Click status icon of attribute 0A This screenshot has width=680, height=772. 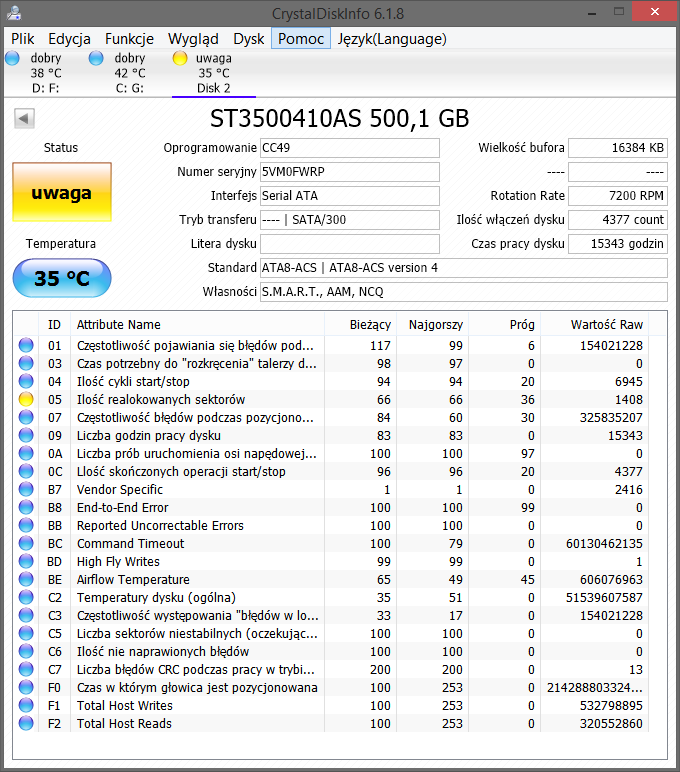tap(26, 453)
